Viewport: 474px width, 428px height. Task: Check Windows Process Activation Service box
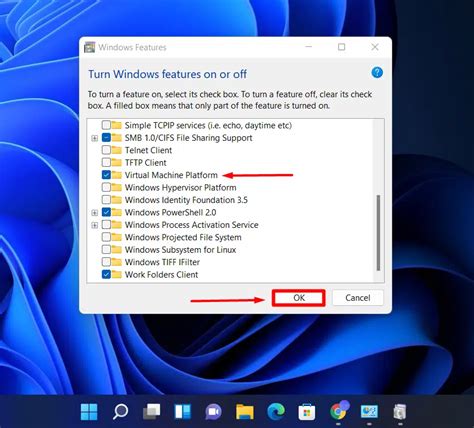point(106,225)
